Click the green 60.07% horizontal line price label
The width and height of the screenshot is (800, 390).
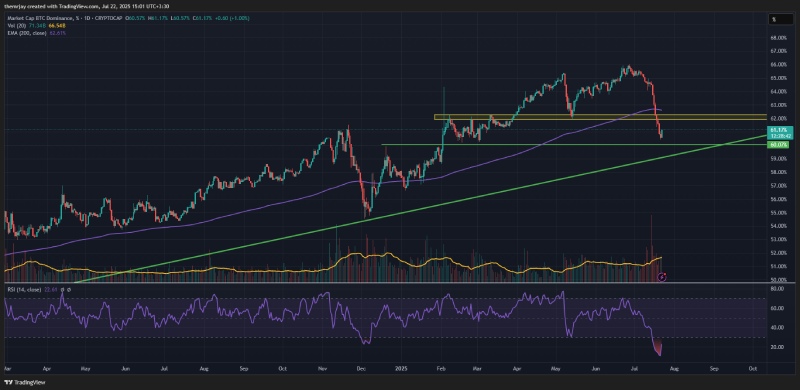click(x=778, y=145)
